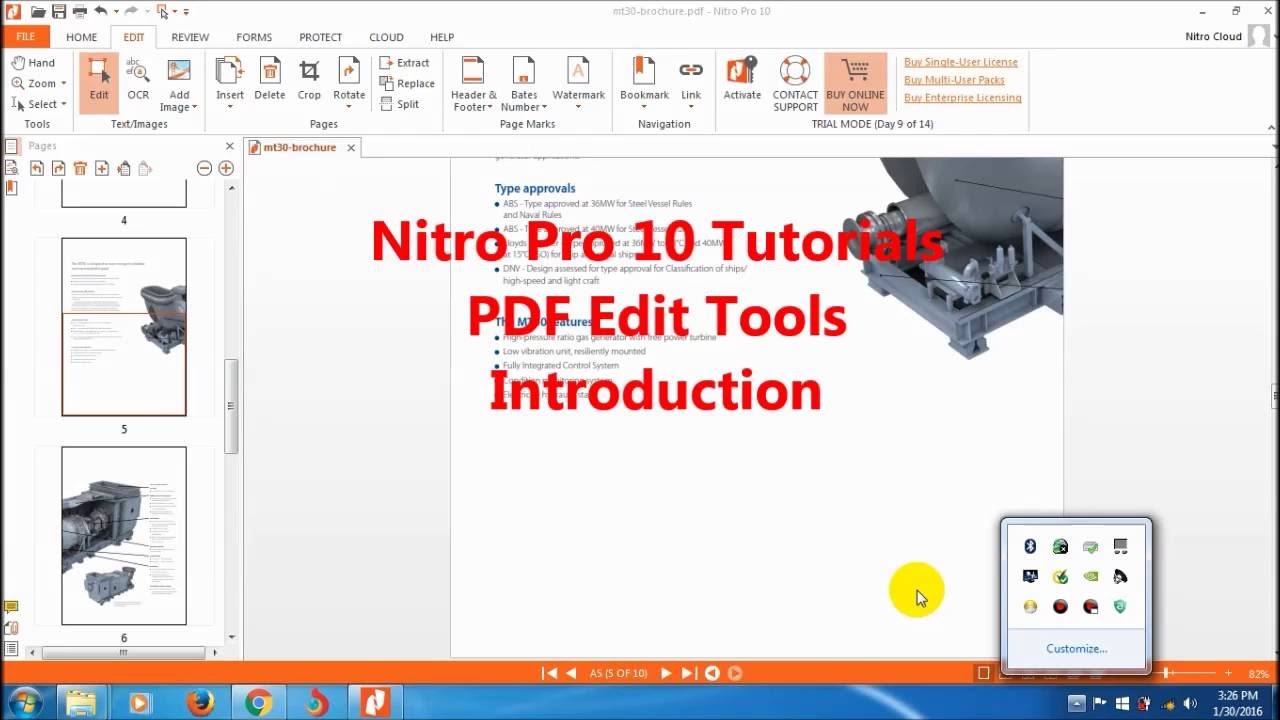This screenshot has width=1280, height=720.
Task: Click Pages panel vertical scrollbar
Action: click(231, 406)
